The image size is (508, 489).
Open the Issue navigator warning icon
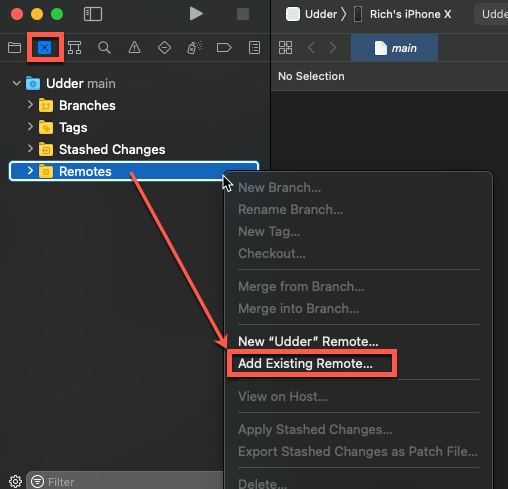click(134, 48)
